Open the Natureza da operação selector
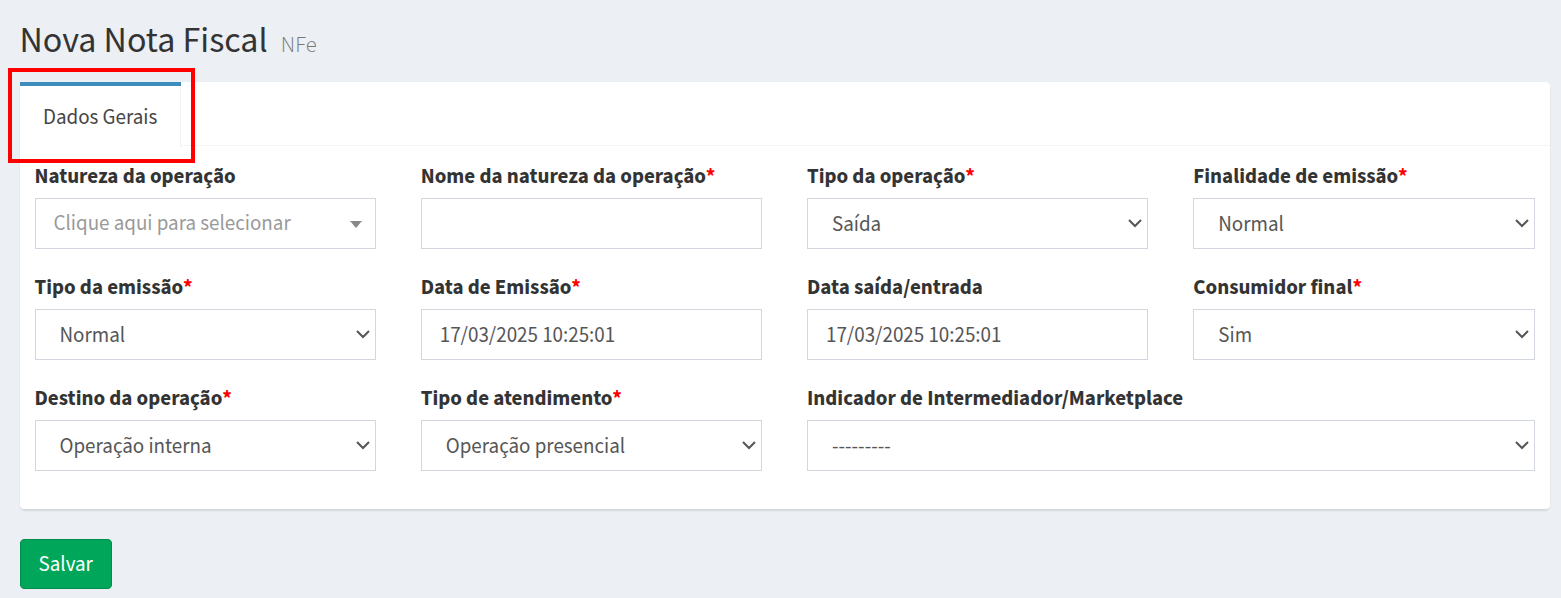1561x598 pixels. pyautogui.click(x=205, y=223)
